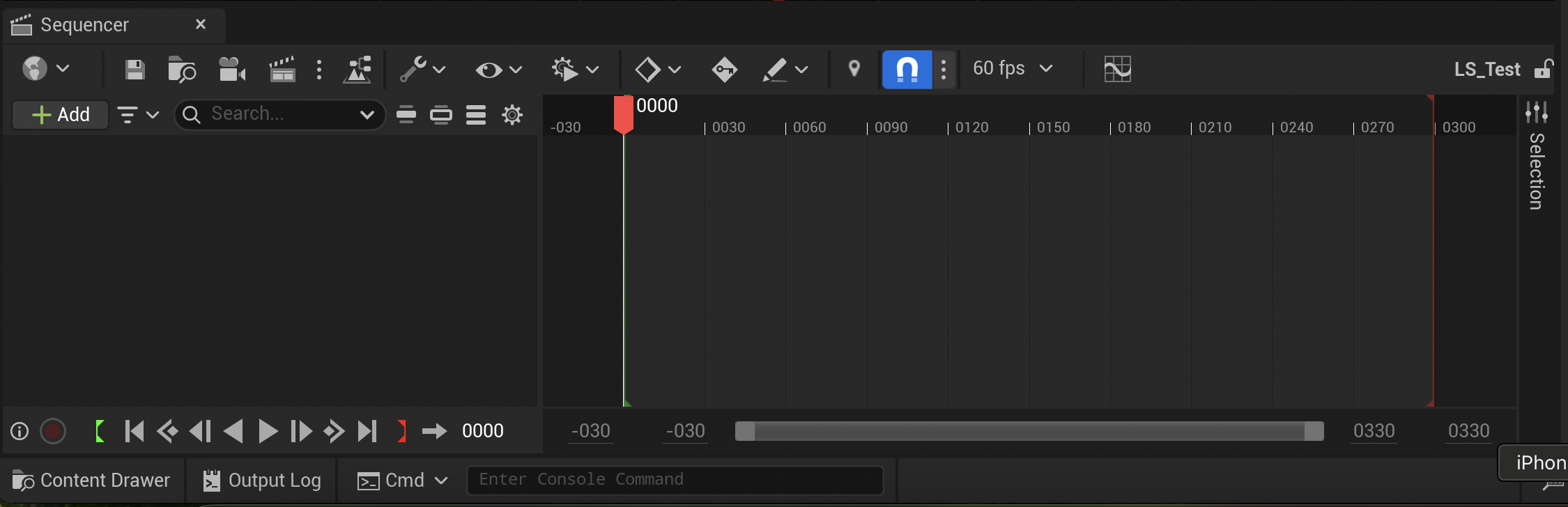Open the pencil Edit Mode dropdown

point(785,70)
